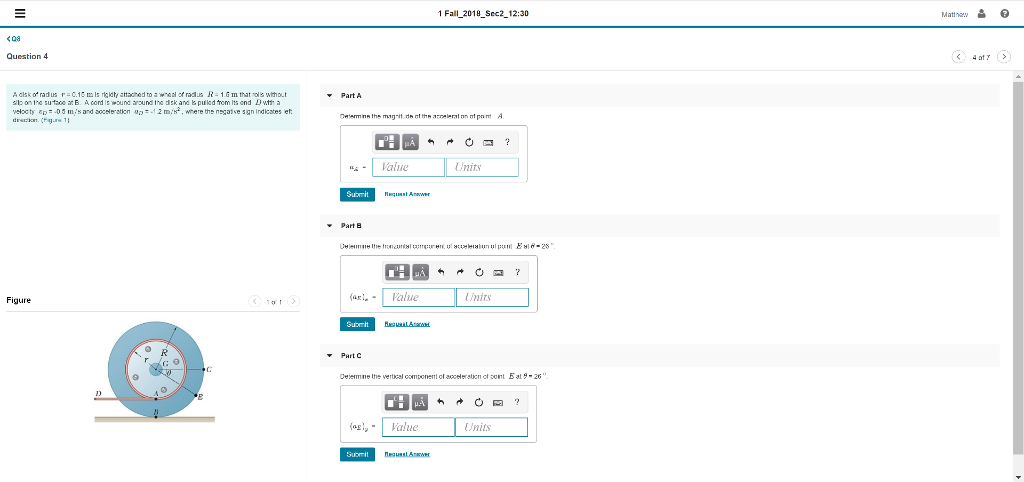Collapse the Part B section
Image resolution: width=1024 pixels, height=482 pixels.
click(x=330, y=225)
